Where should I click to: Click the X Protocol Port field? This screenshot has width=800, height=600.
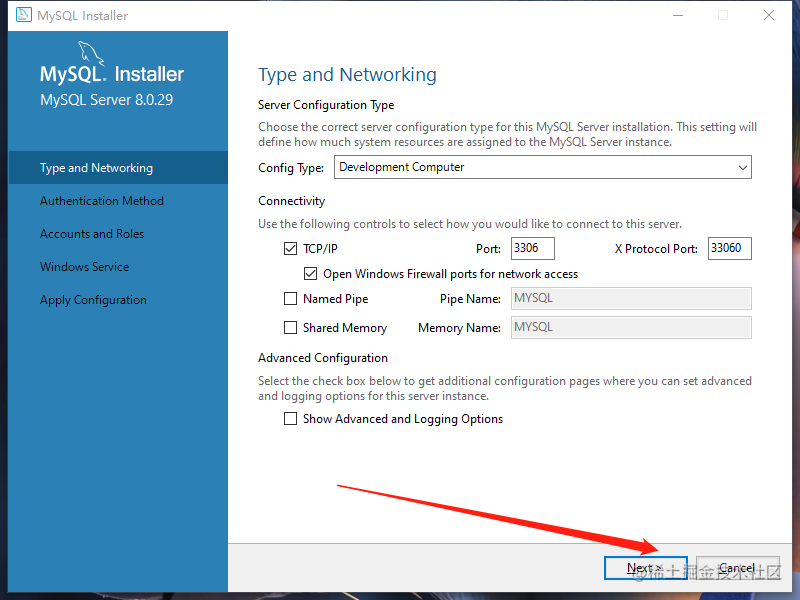point(730,248)
